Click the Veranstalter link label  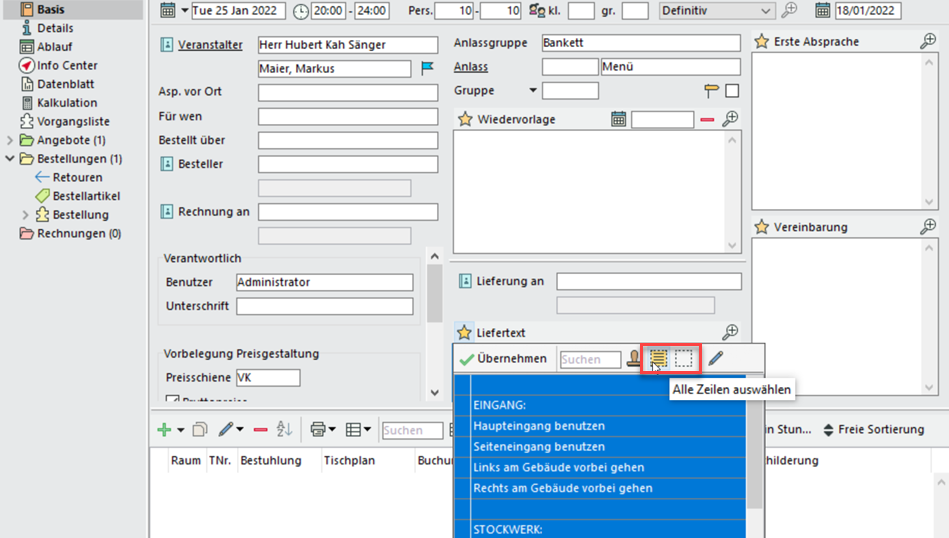210,45
